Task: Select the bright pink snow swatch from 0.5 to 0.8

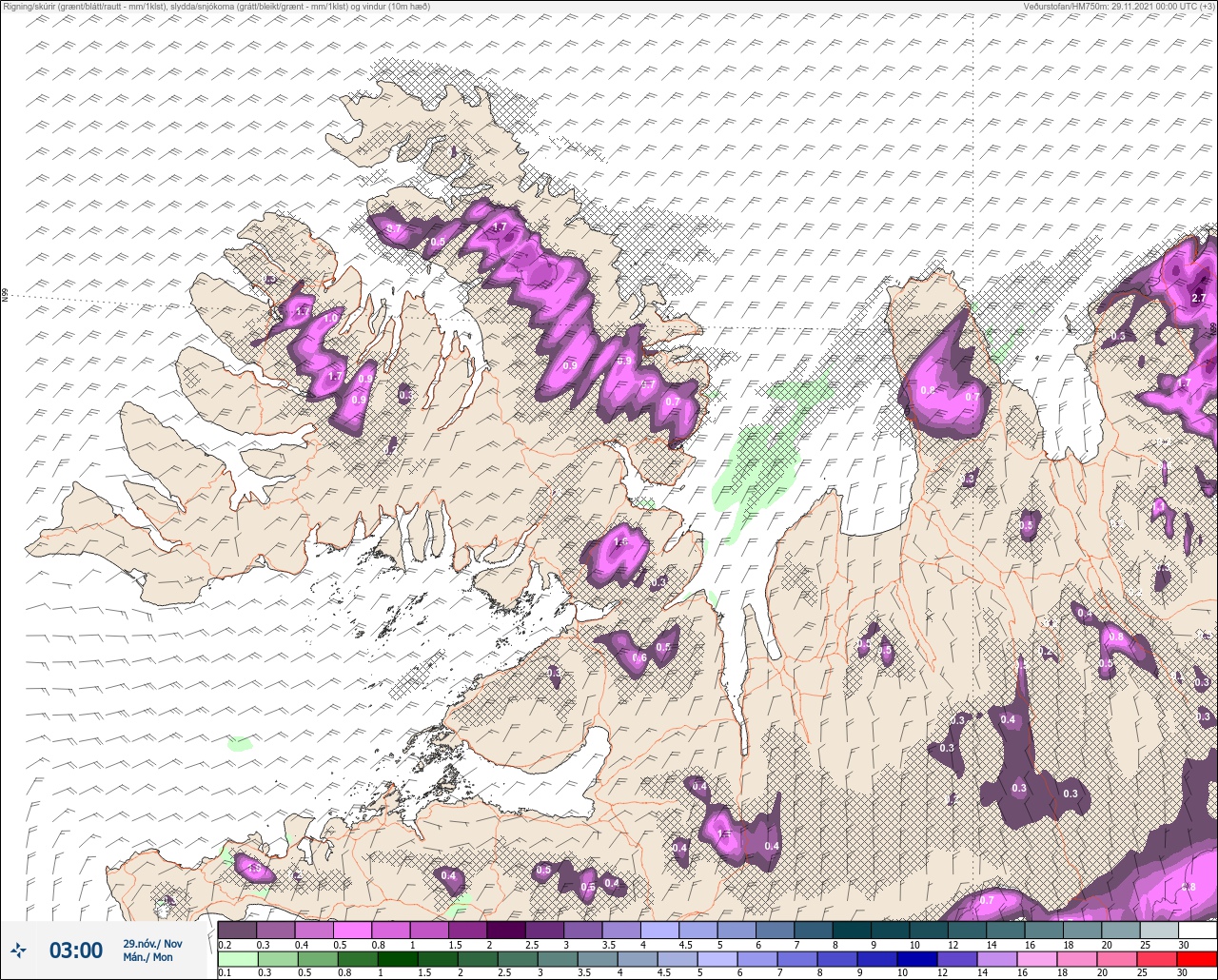Action: [x=352, y=931]
